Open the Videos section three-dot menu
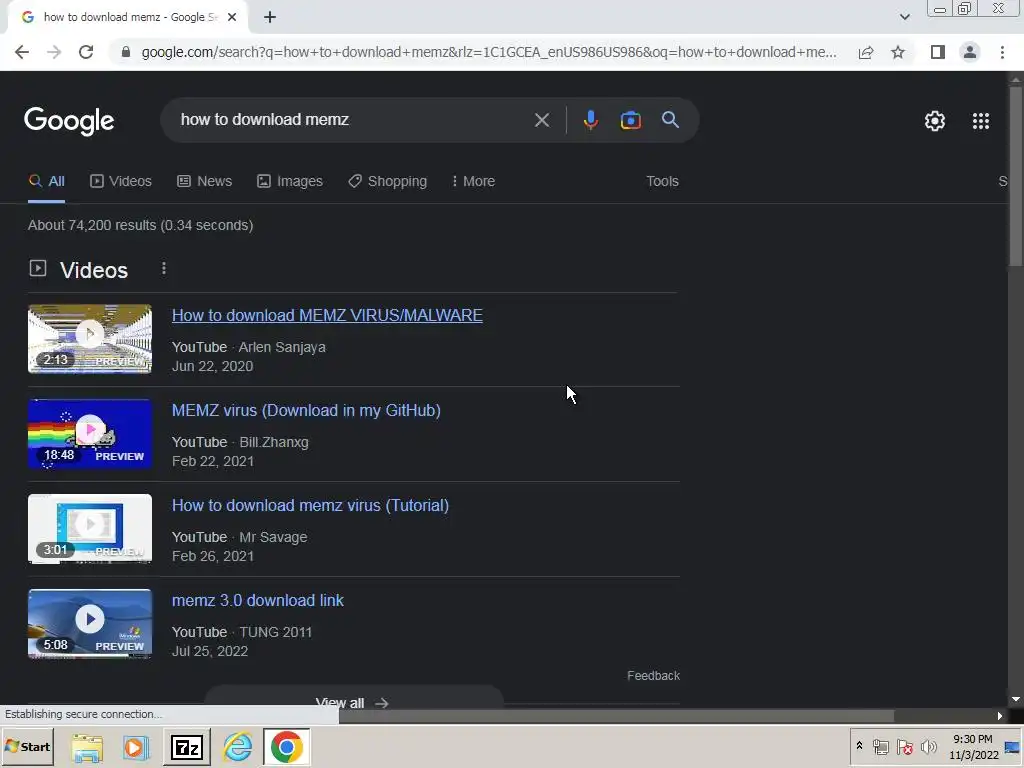 coord(164,269)
